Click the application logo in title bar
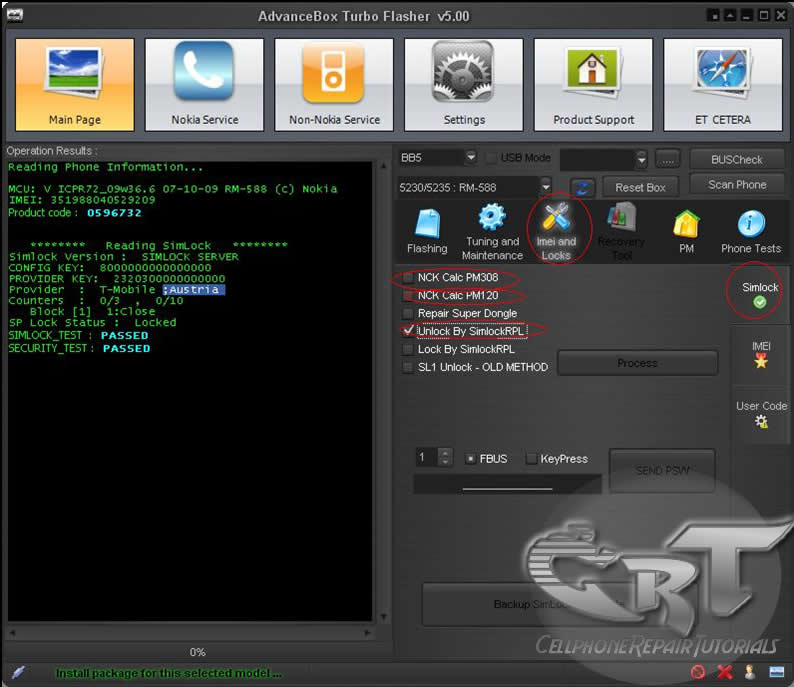 (x=15, y=15)
